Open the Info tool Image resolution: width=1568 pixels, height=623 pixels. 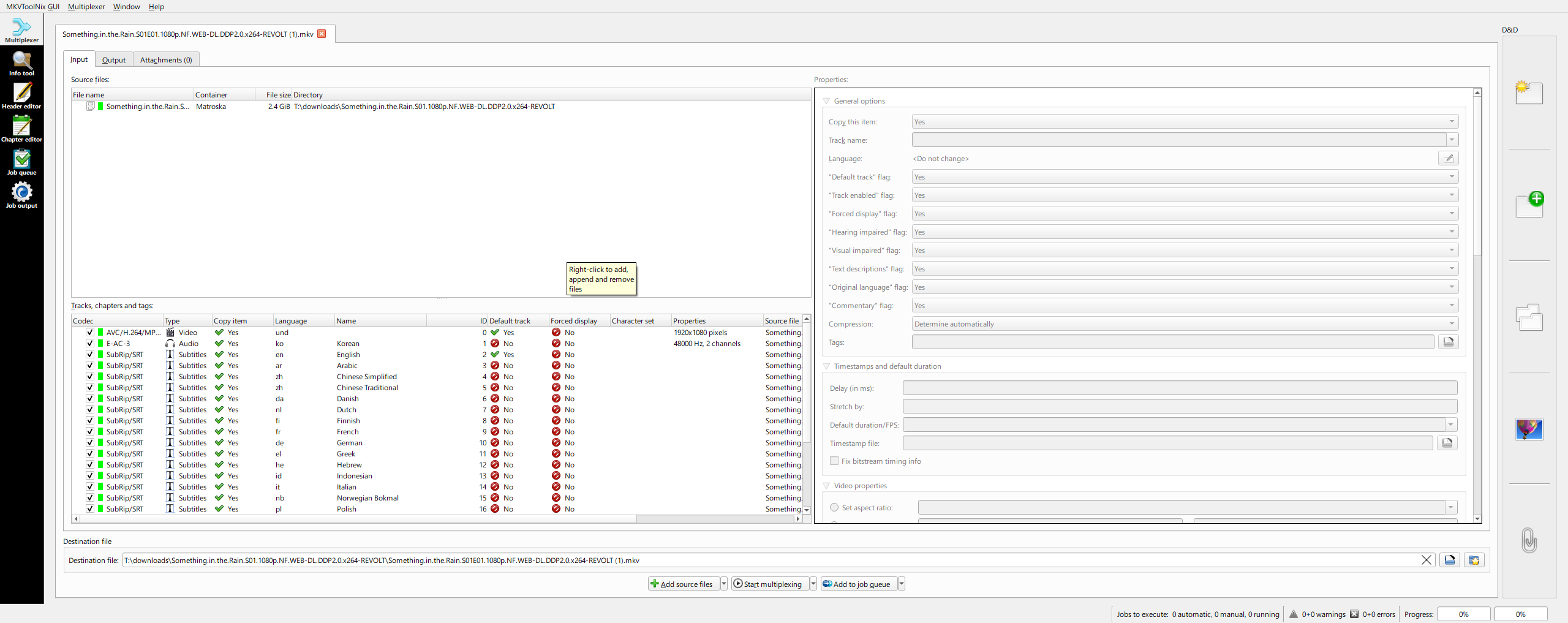(x=21, y=63)
